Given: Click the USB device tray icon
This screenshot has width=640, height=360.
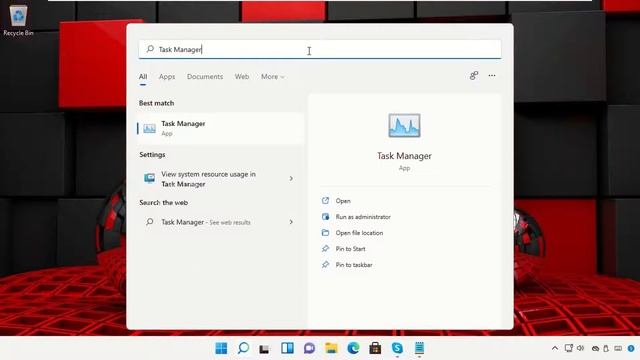Looking at the screenshot, I should tap(606, 349).
